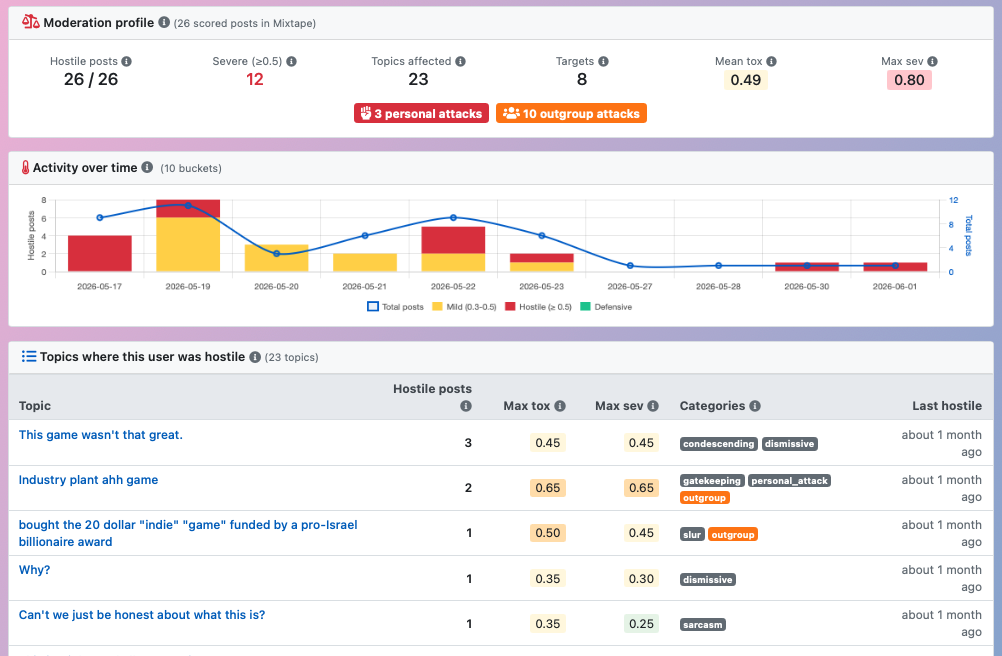Click the fist icon in personal attacks badge

pyautogui.click(x=366, y=113)
